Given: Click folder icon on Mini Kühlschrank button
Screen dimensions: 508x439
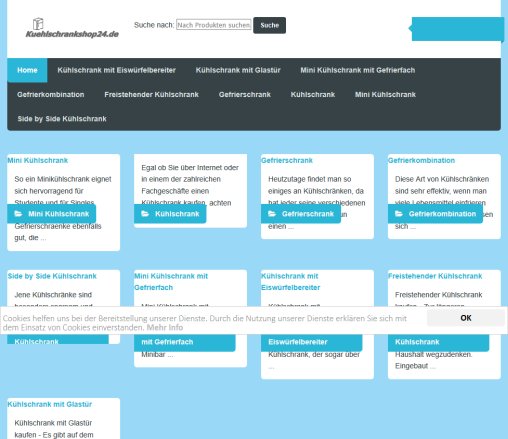Looking at the screenshot, I should point(18,214).
